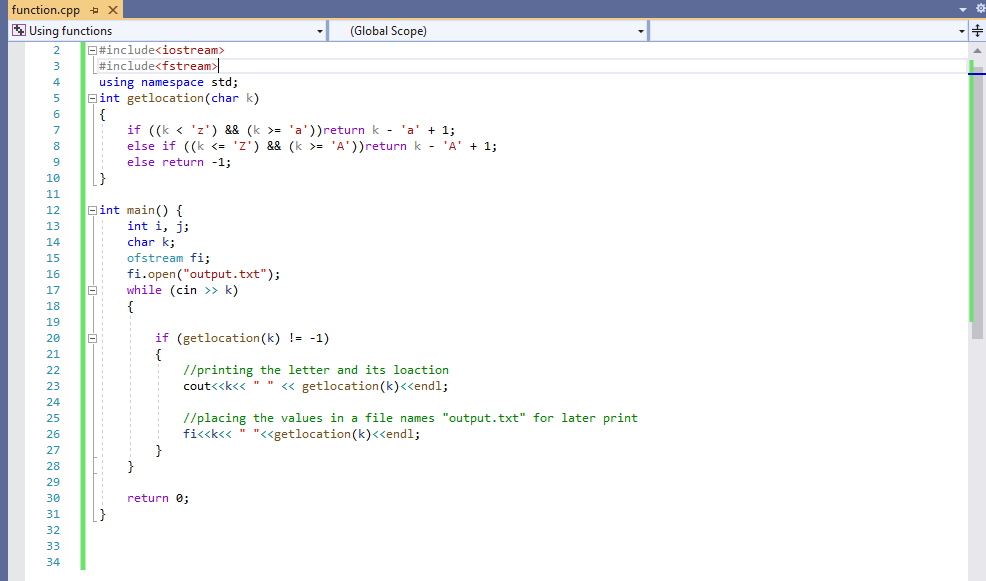This screenshot has width=986, height=581.
Task: Click the vertical scrollbar up arrow
Action: 977,50
